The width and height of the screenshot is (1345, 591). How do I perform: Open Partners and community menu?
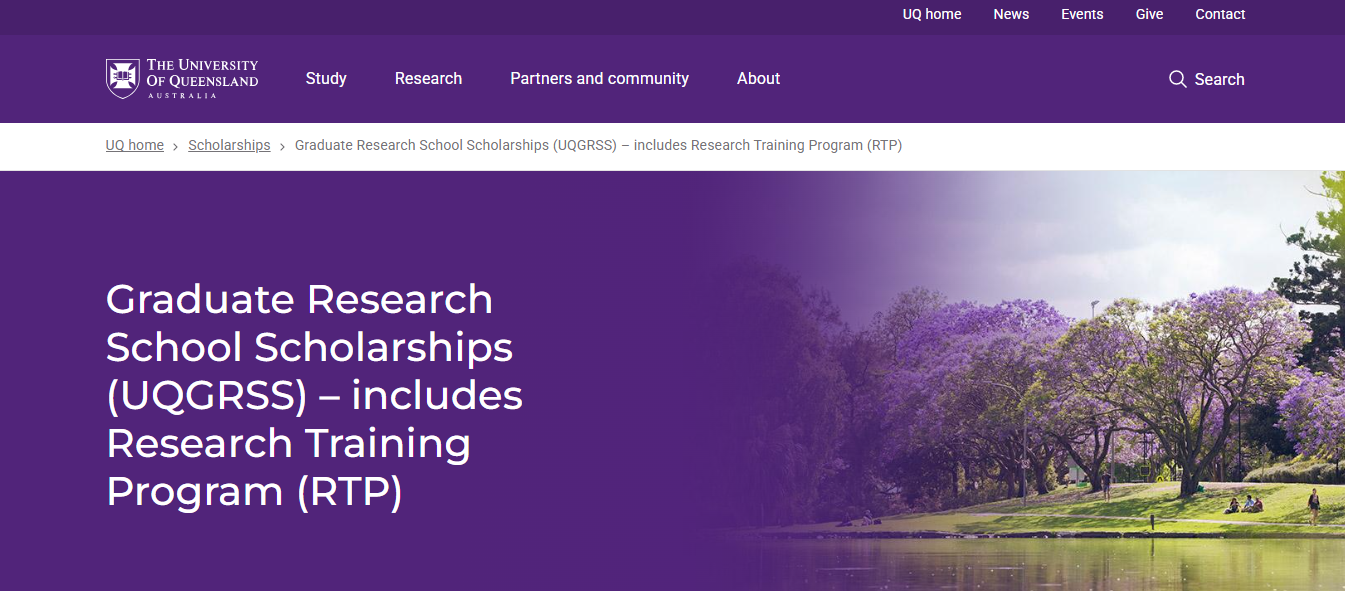click(x=599, y=78)
